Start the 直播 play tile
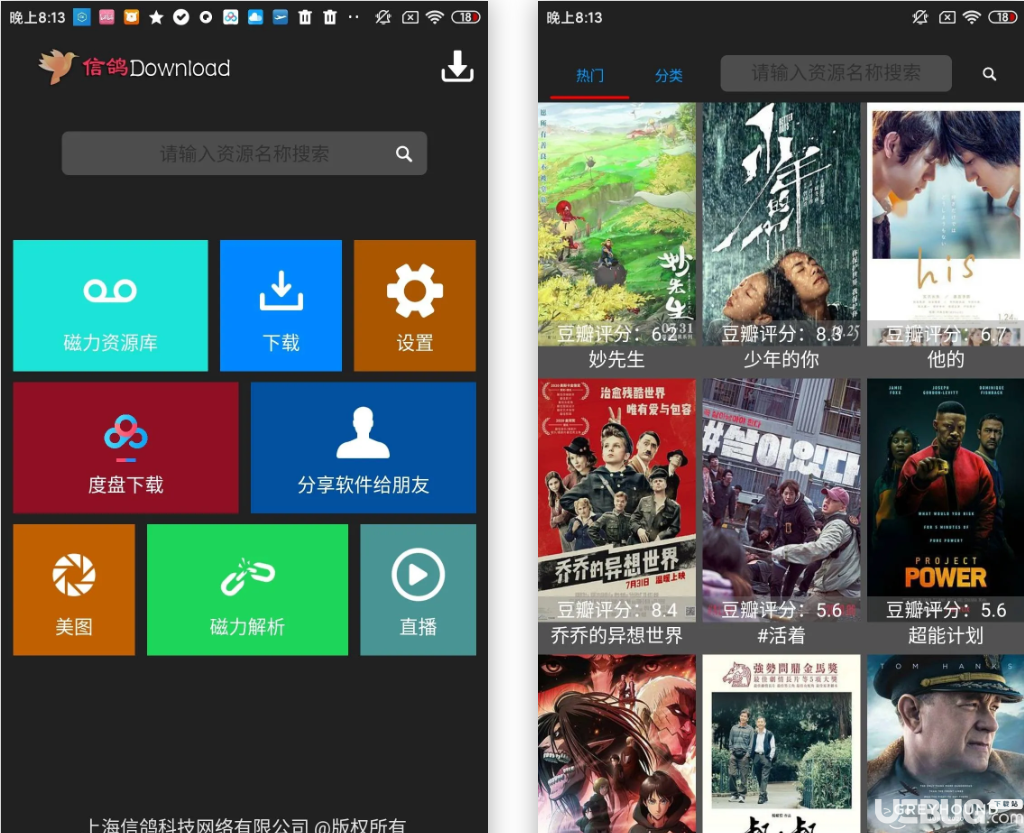1024x833 pixels. click(x=418, y=589)
